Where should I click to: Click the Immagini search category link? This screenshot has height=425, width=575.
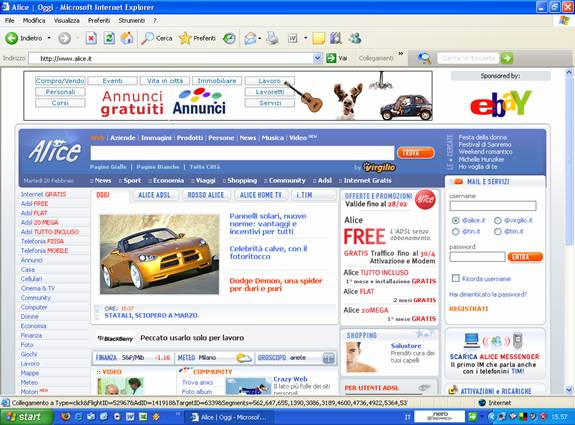(x=156, y=138)
